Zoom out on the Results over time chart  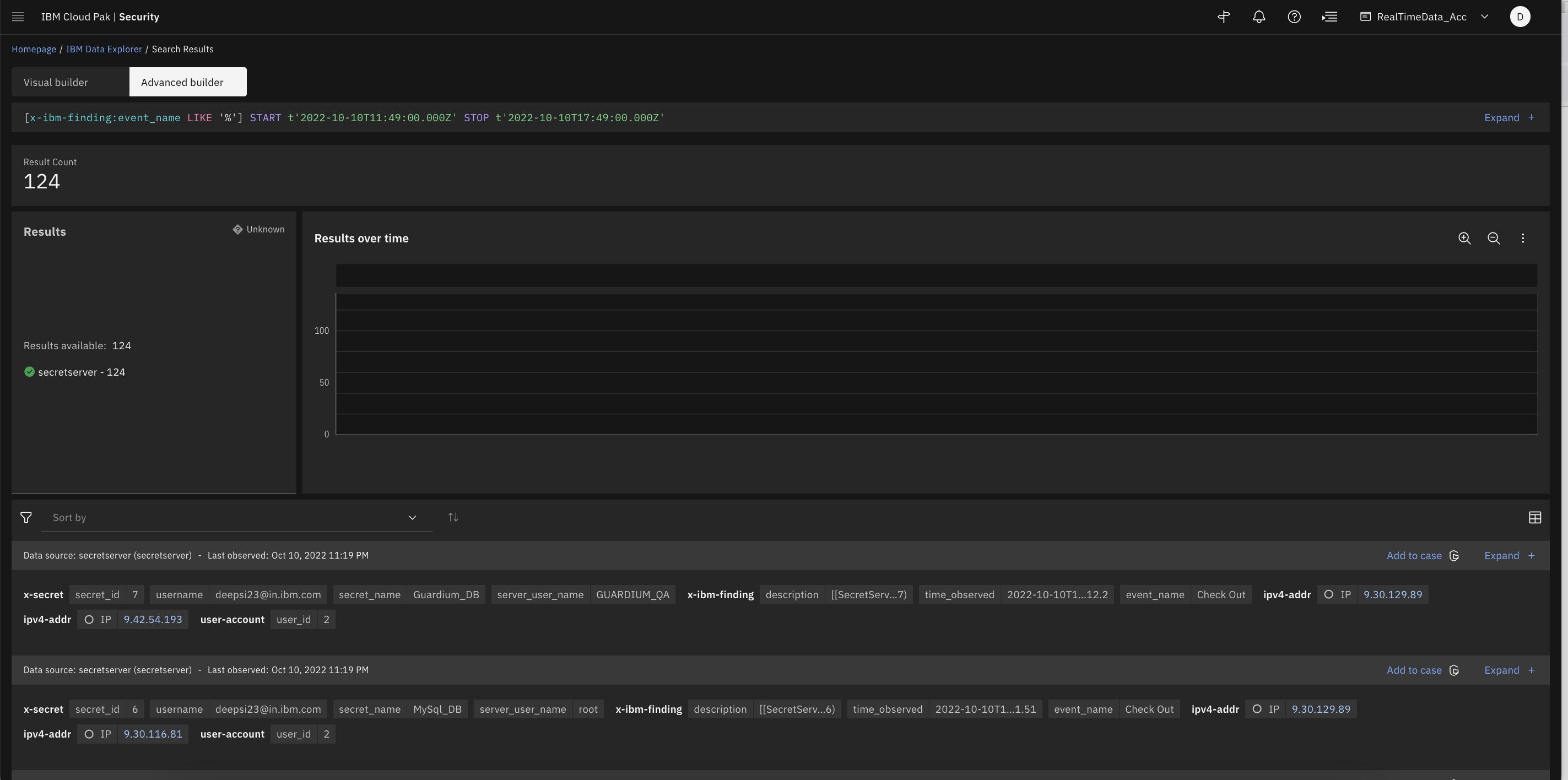click(1494, 238)
